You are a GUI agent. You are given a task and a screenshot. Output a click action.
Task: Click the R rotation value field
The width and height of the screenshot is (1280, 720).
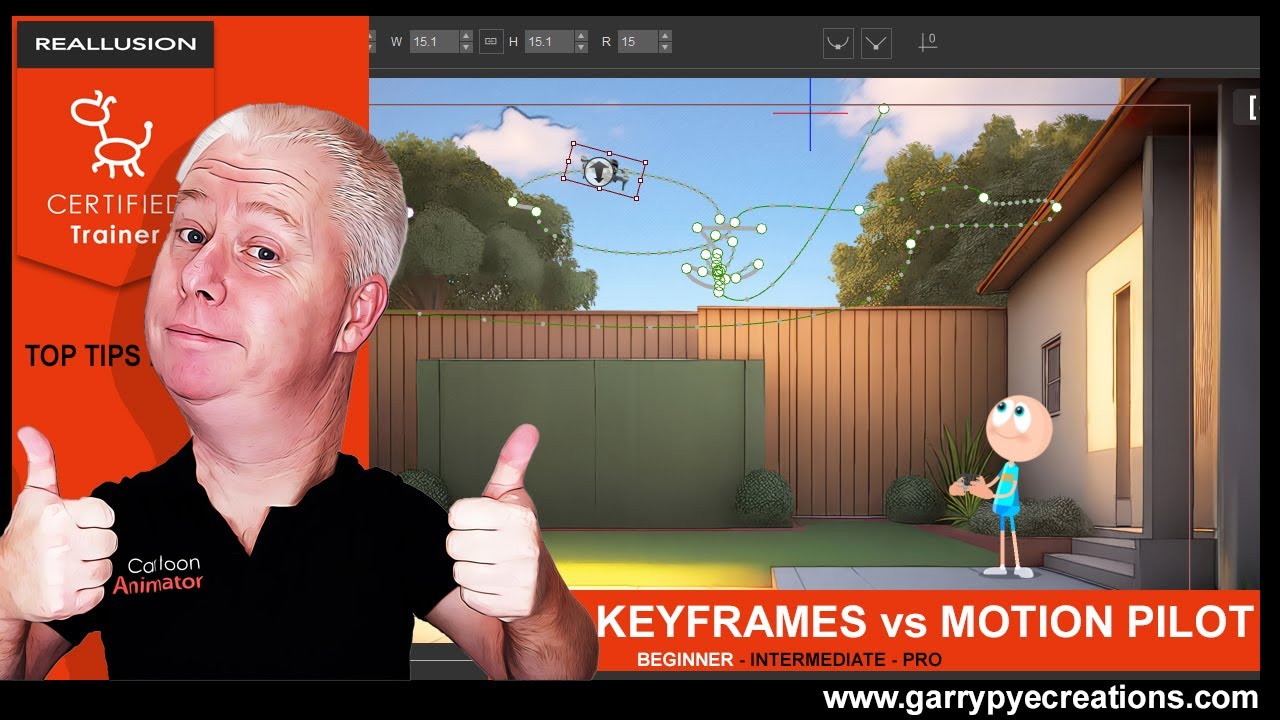pos(638,42)
